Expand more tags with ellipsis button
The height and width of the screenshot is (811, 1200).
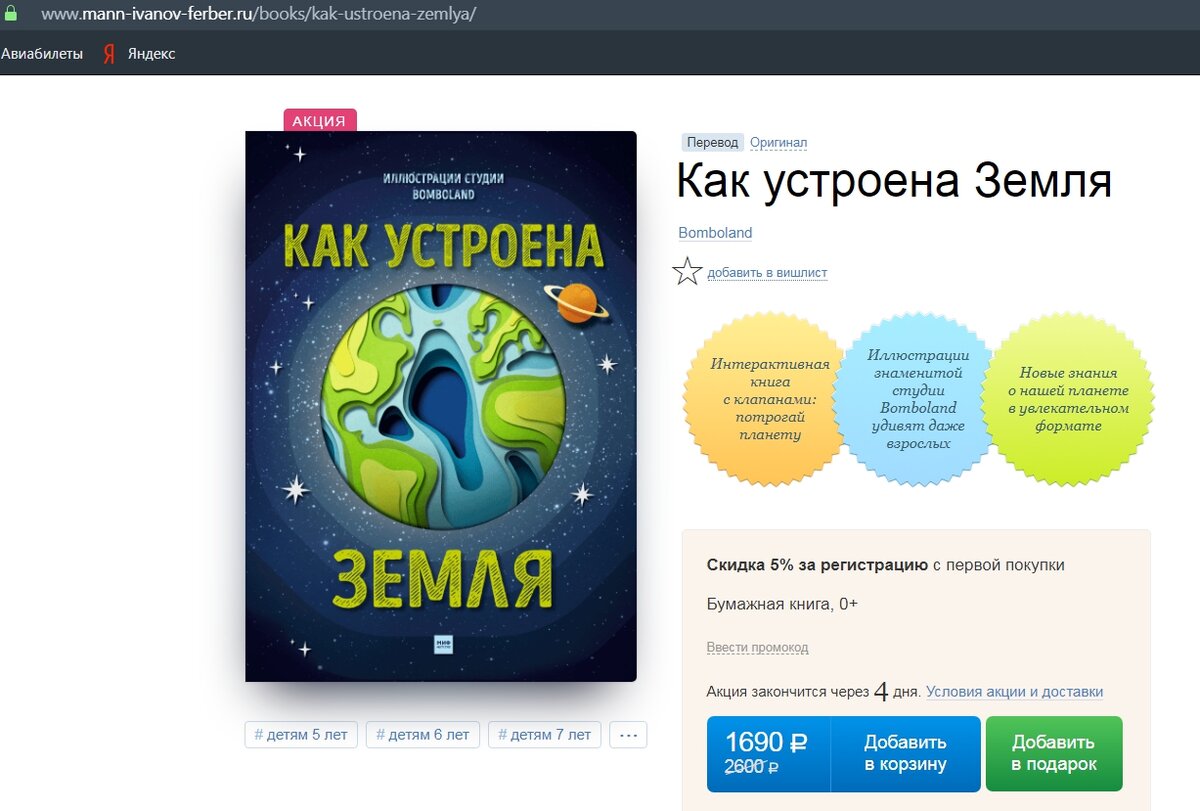(628, 734)
